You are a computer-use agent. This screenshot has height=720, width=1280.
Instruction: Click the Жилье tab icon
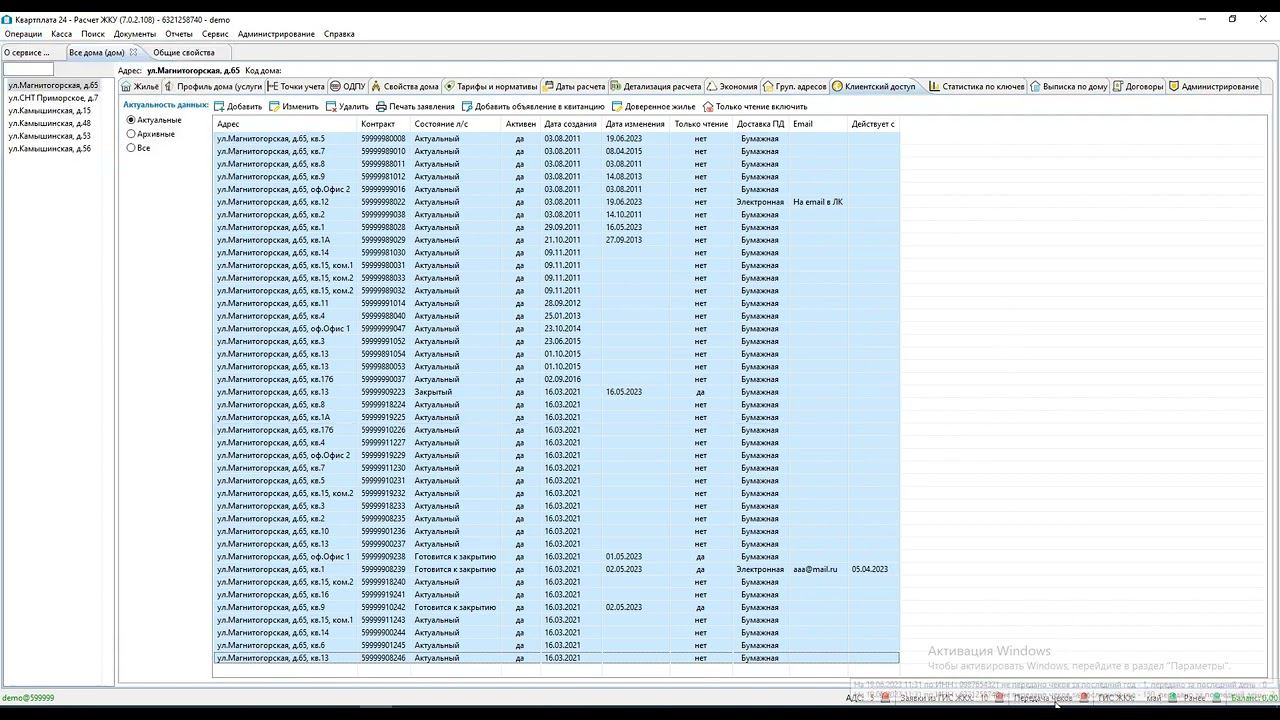click(126, 87)
